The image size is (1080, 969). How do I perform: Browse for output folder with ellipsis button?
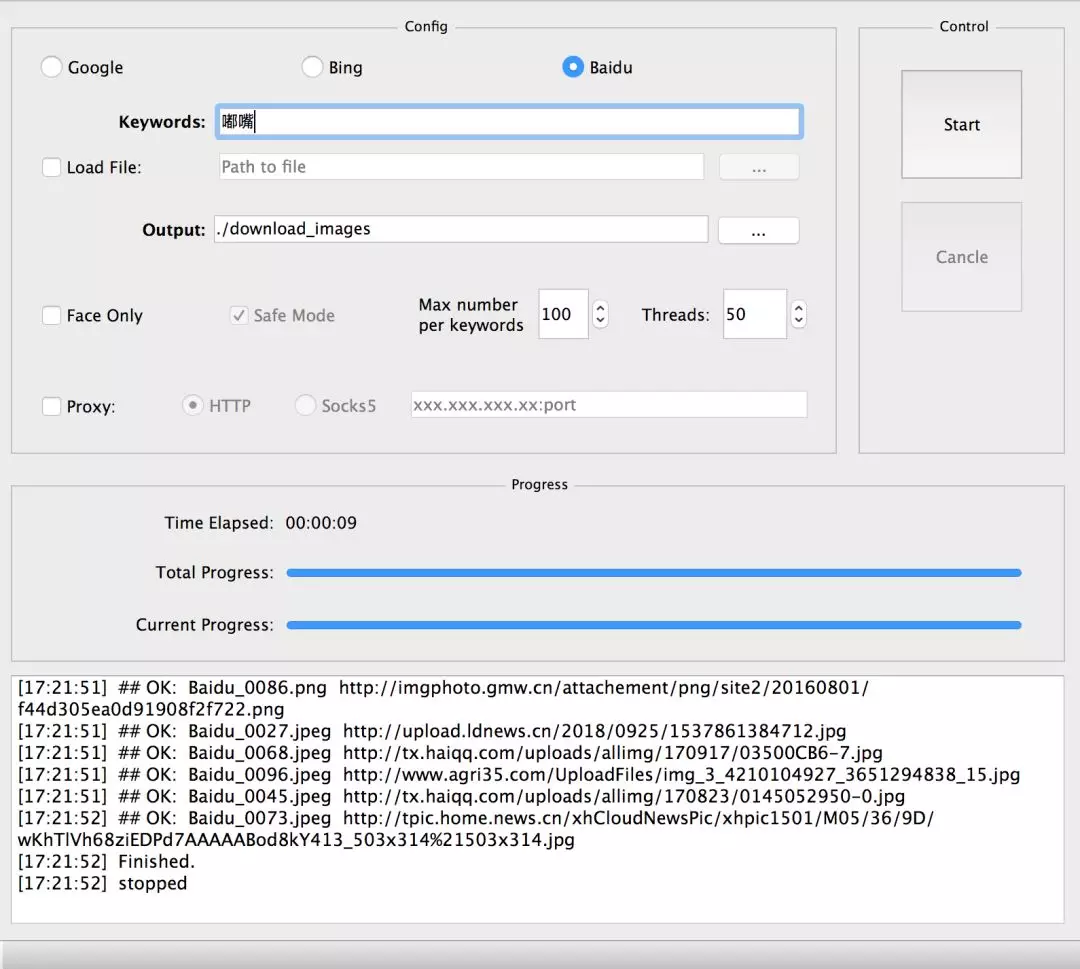click(x=758, y=231)
